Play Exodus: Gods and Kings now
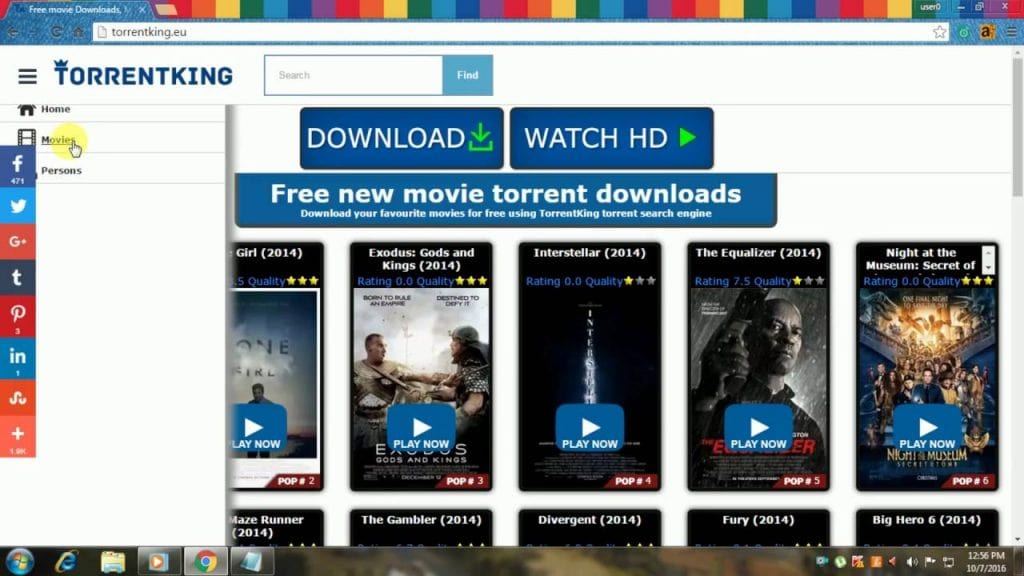This screenshot has width=1024, height=576. click(421, 428)
